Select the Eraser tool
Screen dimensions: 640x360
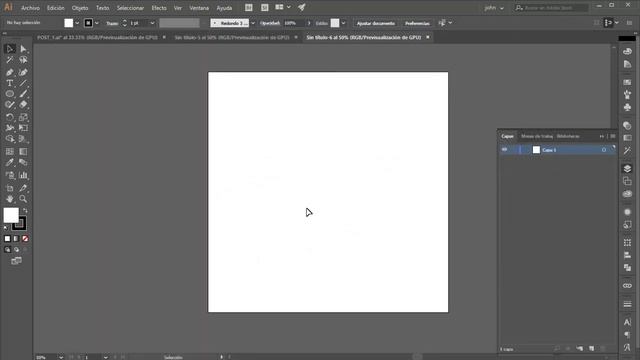click(23, 105)
